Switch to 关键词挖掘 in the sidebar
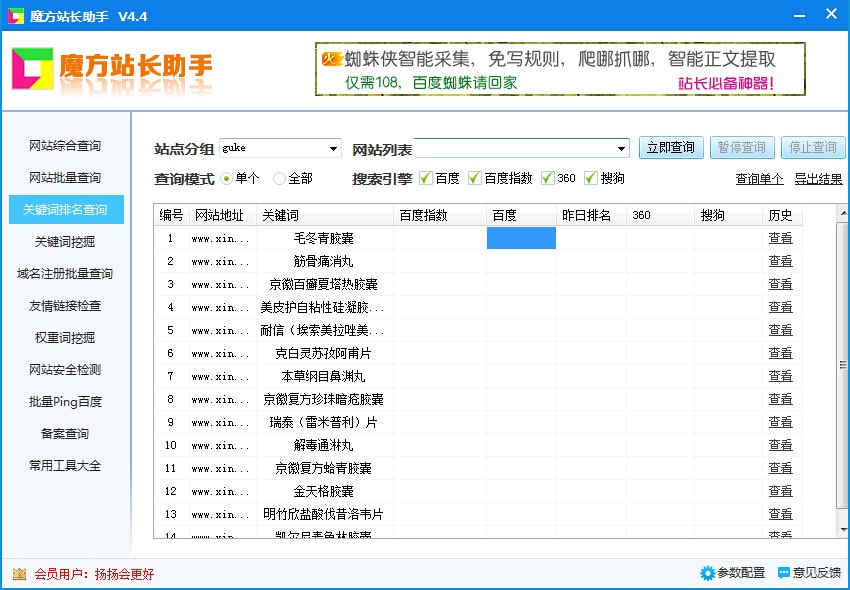 pyautogui.click(x=64, y=241)
